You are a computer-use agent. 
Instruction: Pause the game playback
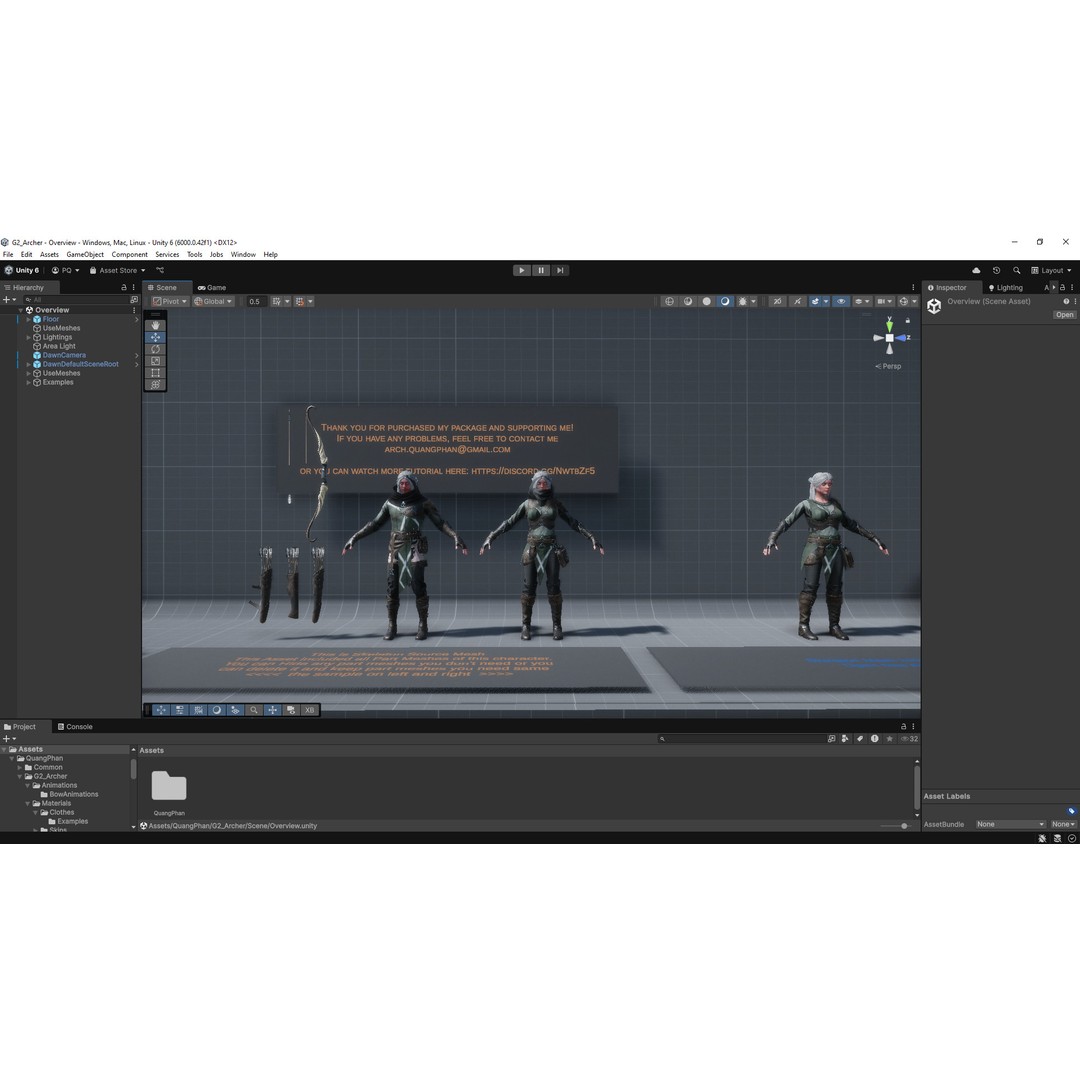541,271
